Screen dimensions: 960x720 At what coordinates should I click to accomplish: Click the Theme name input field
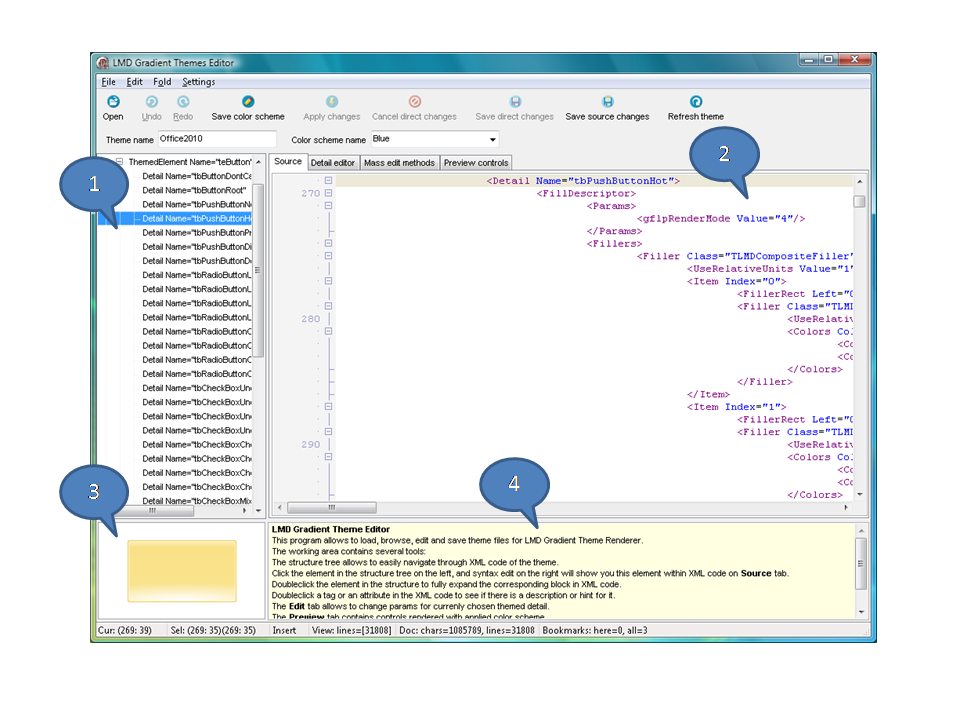216,140
